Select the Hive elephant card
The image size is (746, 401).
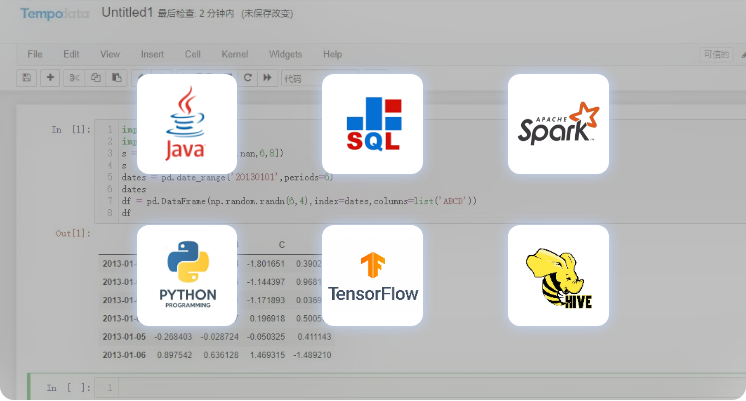(x=558, y=275)
